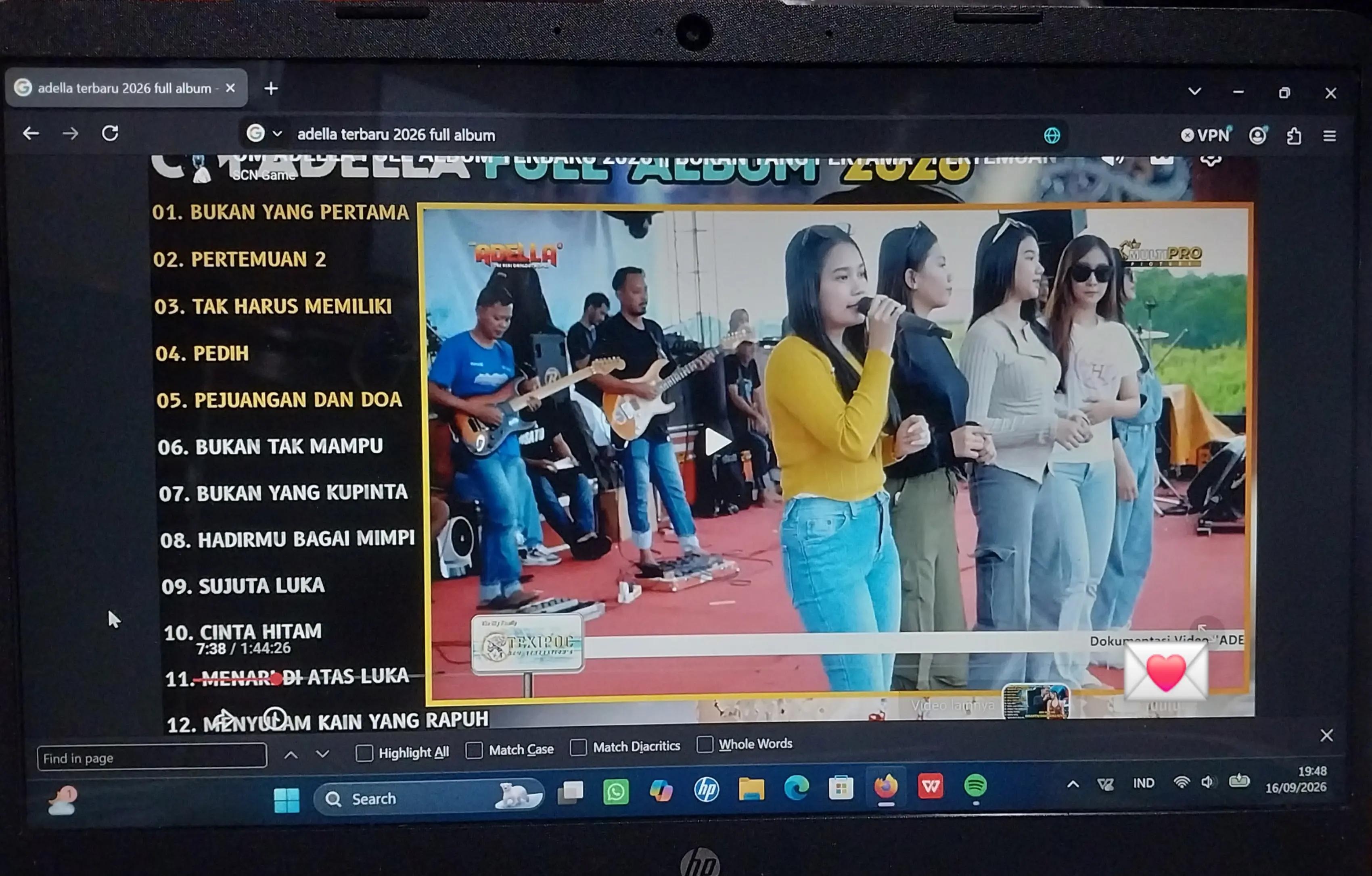The height and width of the screenshot is (876, 1372).
Task: Open WPS Office from the taskbar
Action: [x=930, y=786]
